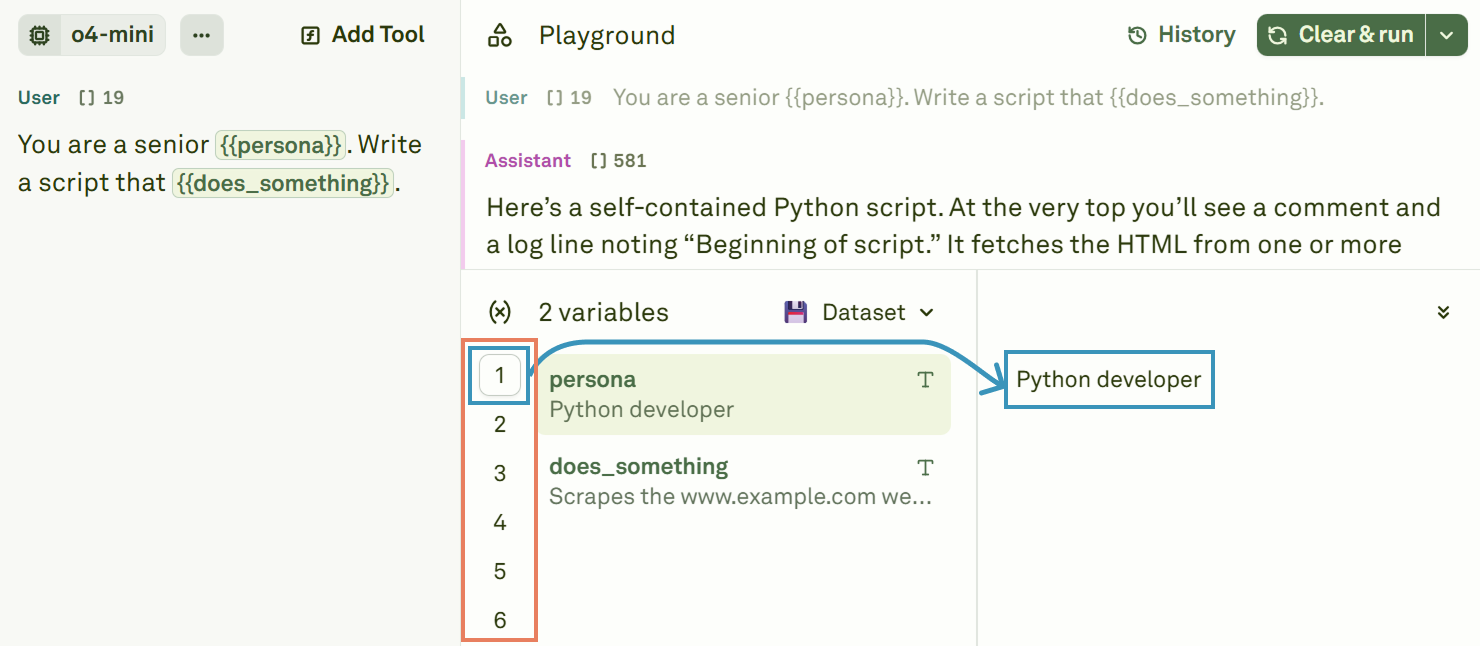Image resolution: width=1480 pixels, height=646 pixels.
Task: Click the floppy disk icon beside Dataset
Action: pyautogui.click(x=795, y=311)
